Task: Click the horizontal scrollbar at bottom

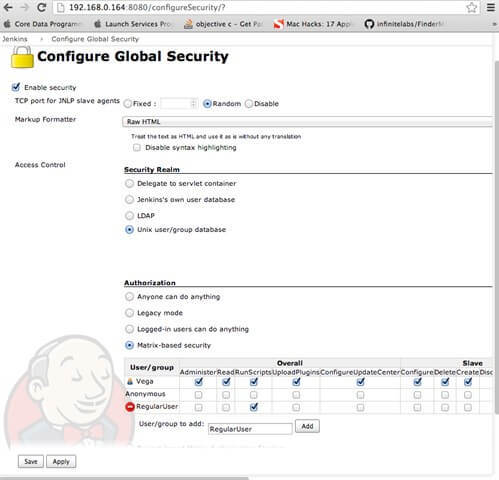Action: click(124, 478)
